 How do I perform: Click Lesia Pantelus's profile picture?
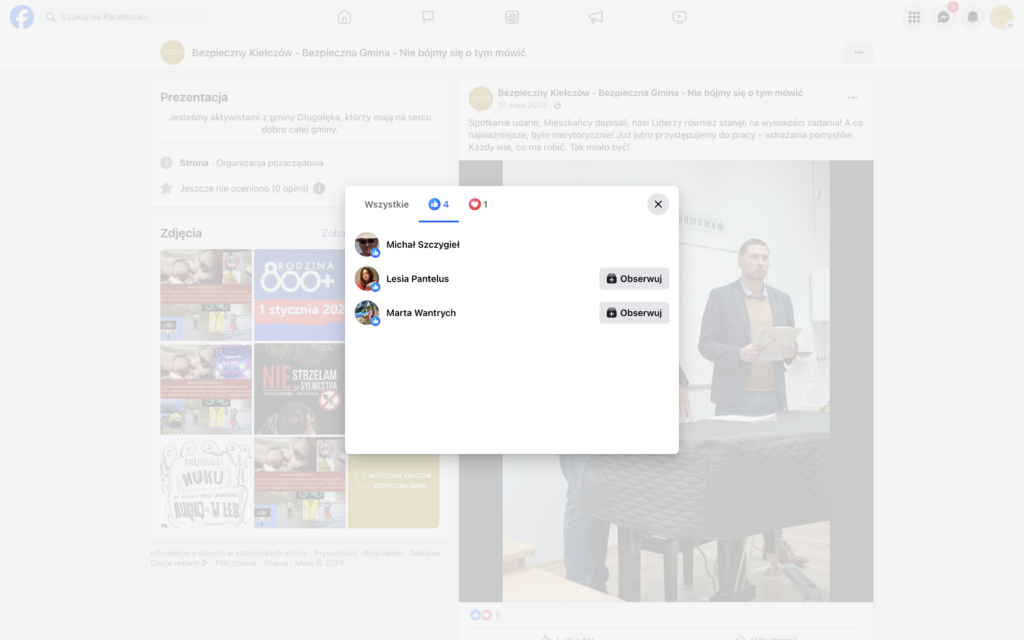click(367, 279)
